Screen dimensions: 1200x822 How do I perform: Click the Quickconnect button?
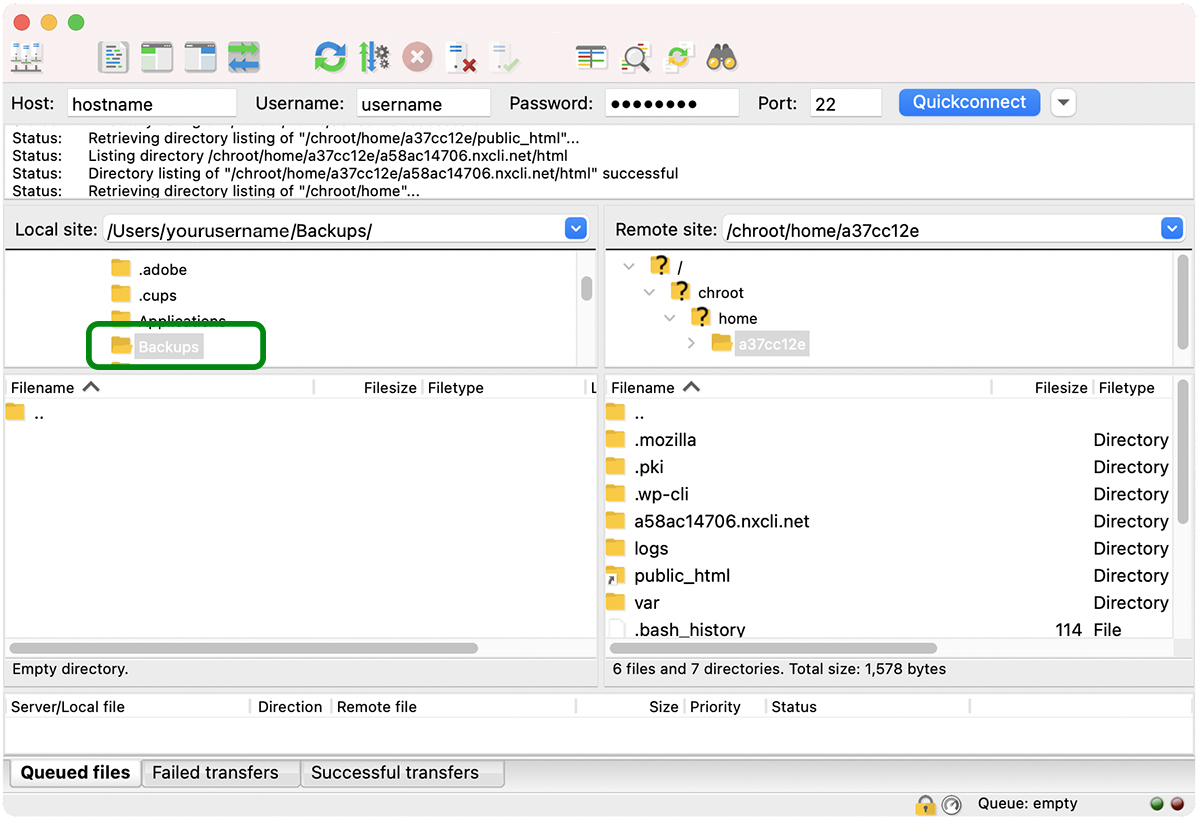969,103
